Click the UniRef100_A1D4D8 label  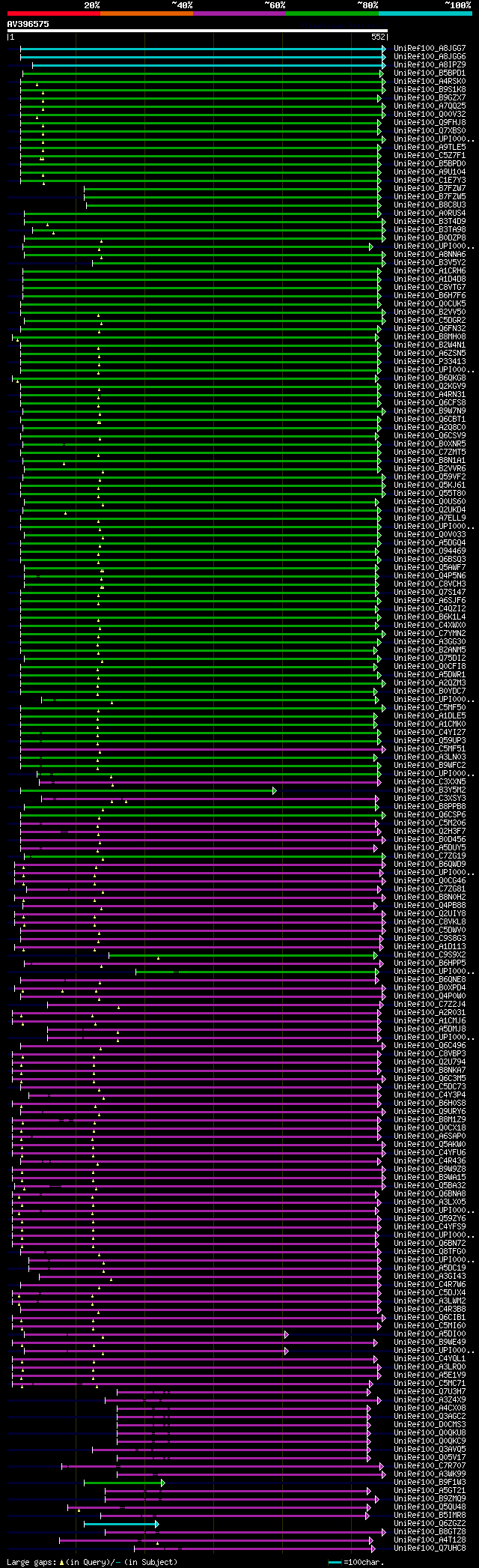[x=430, y=279]
